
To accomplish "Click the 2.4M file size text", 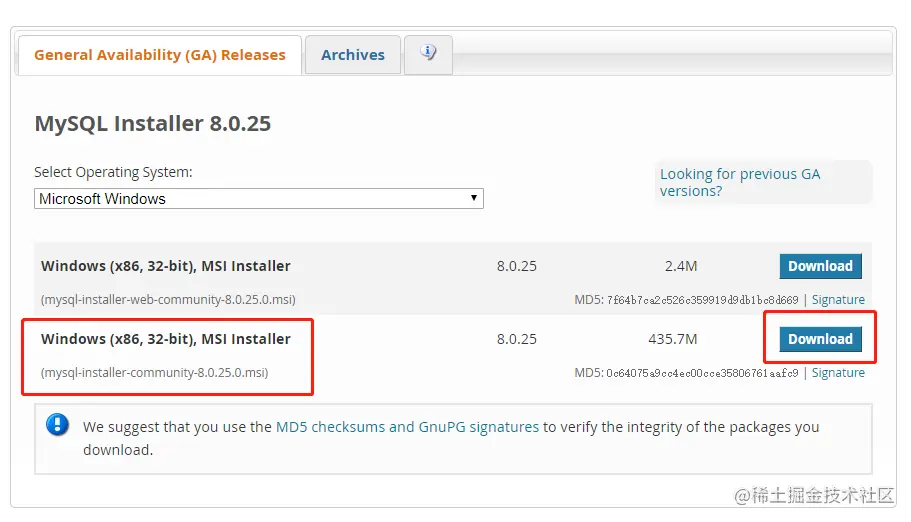I will [681, 266].
